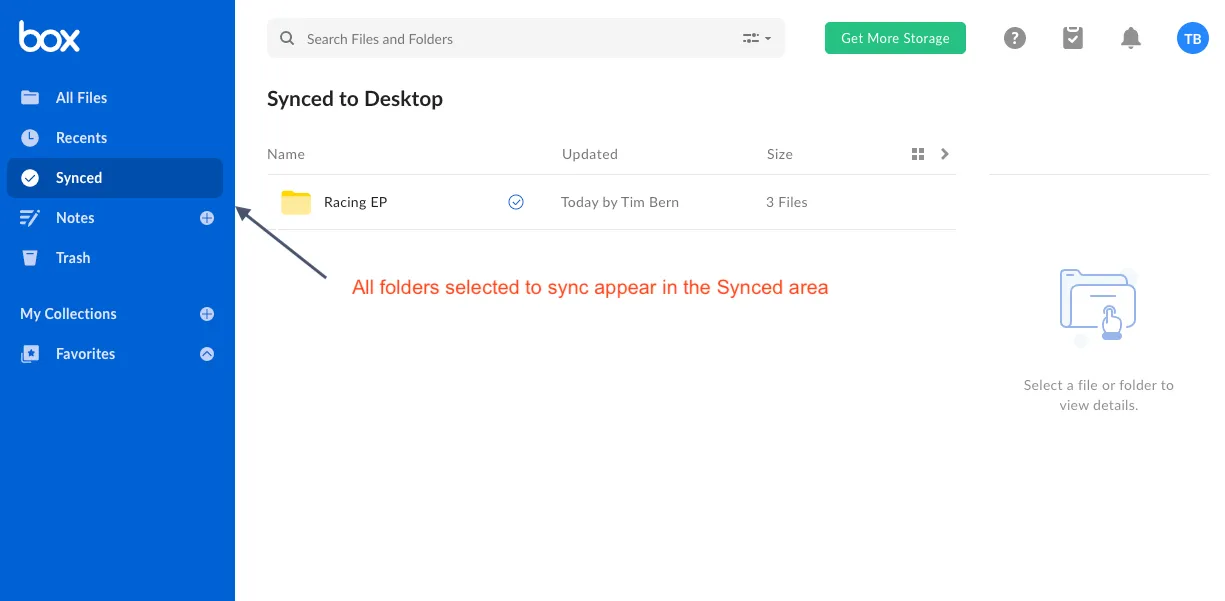View Recents in the sidebar
Image resolution: width=1225 pixels, height=601 pixels.
pos(82,137)
